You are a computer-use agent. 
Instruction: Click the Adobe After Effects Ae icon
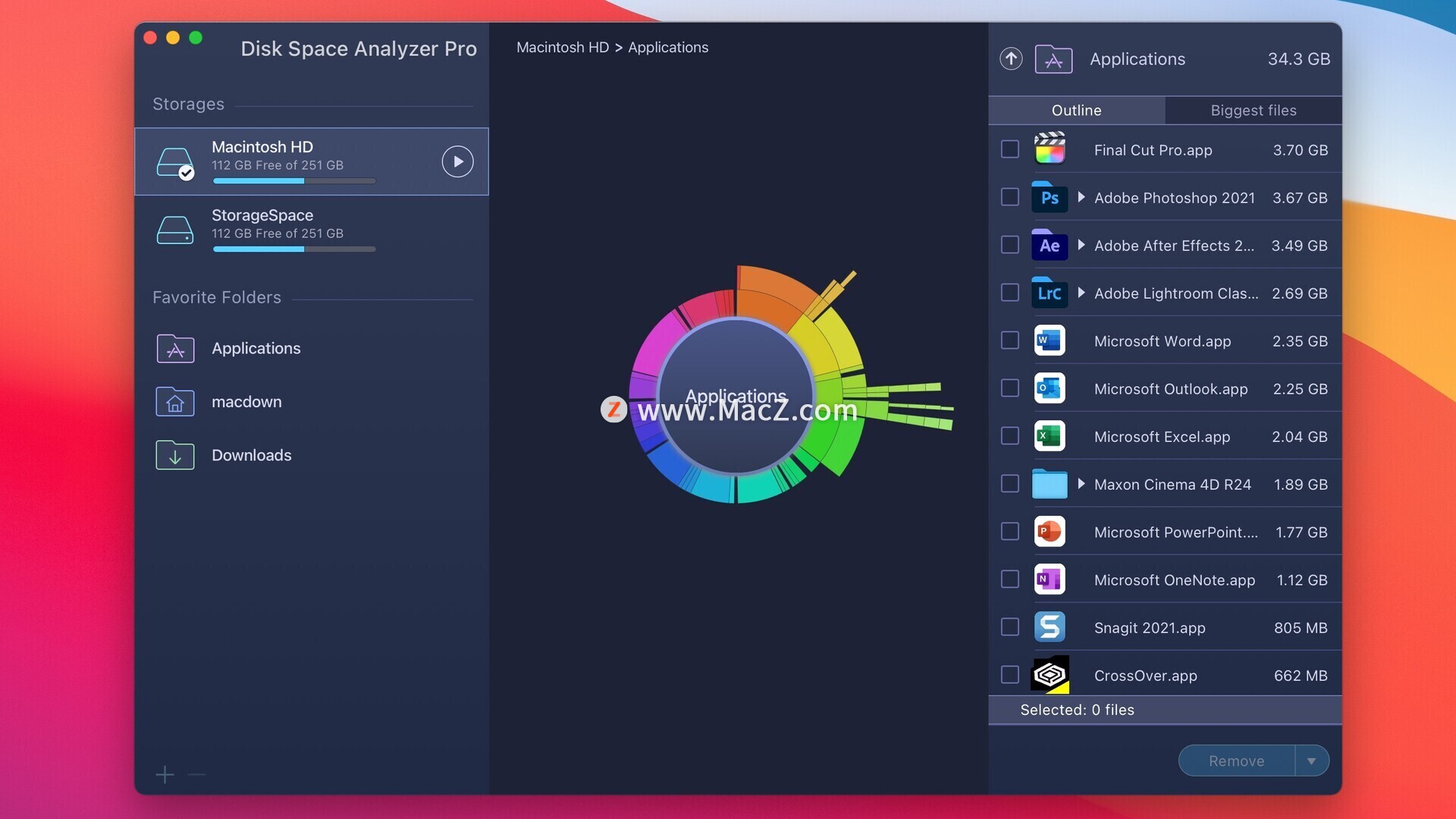(1050, 245)
